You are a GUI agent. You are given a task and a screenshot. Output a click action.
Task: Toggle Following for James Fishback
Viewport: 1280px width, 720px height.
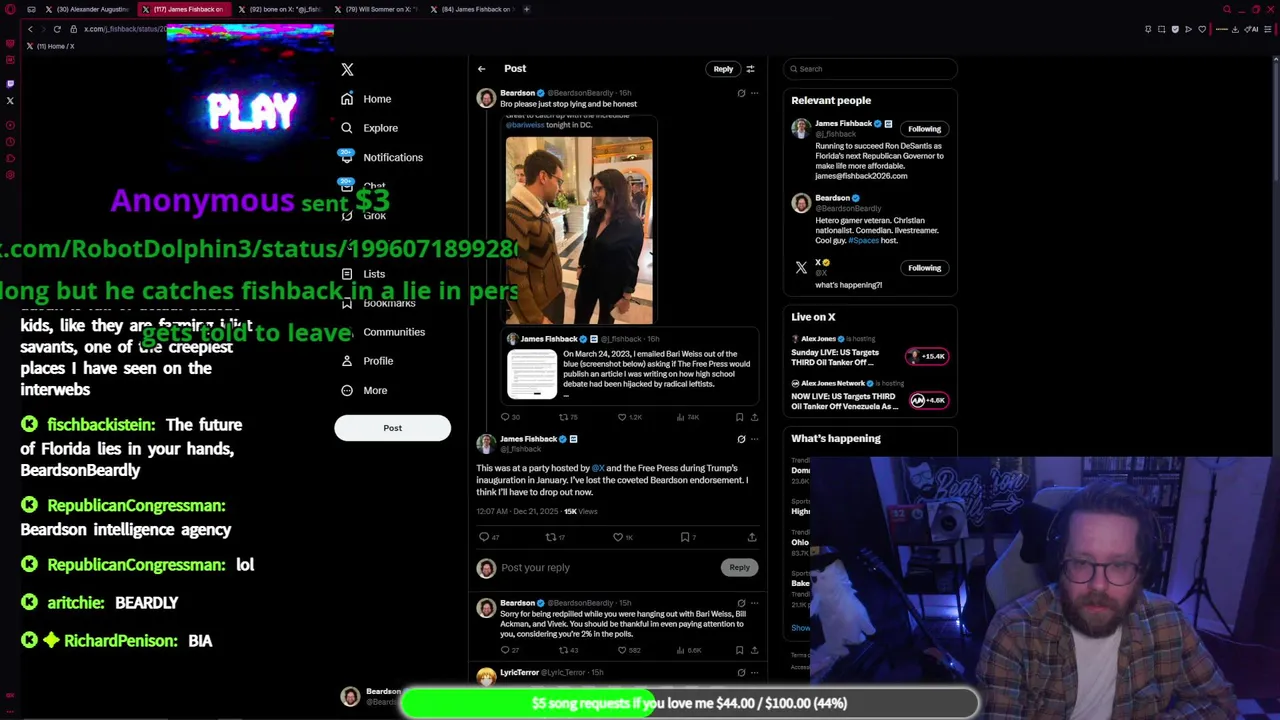[x=924, y=129]
